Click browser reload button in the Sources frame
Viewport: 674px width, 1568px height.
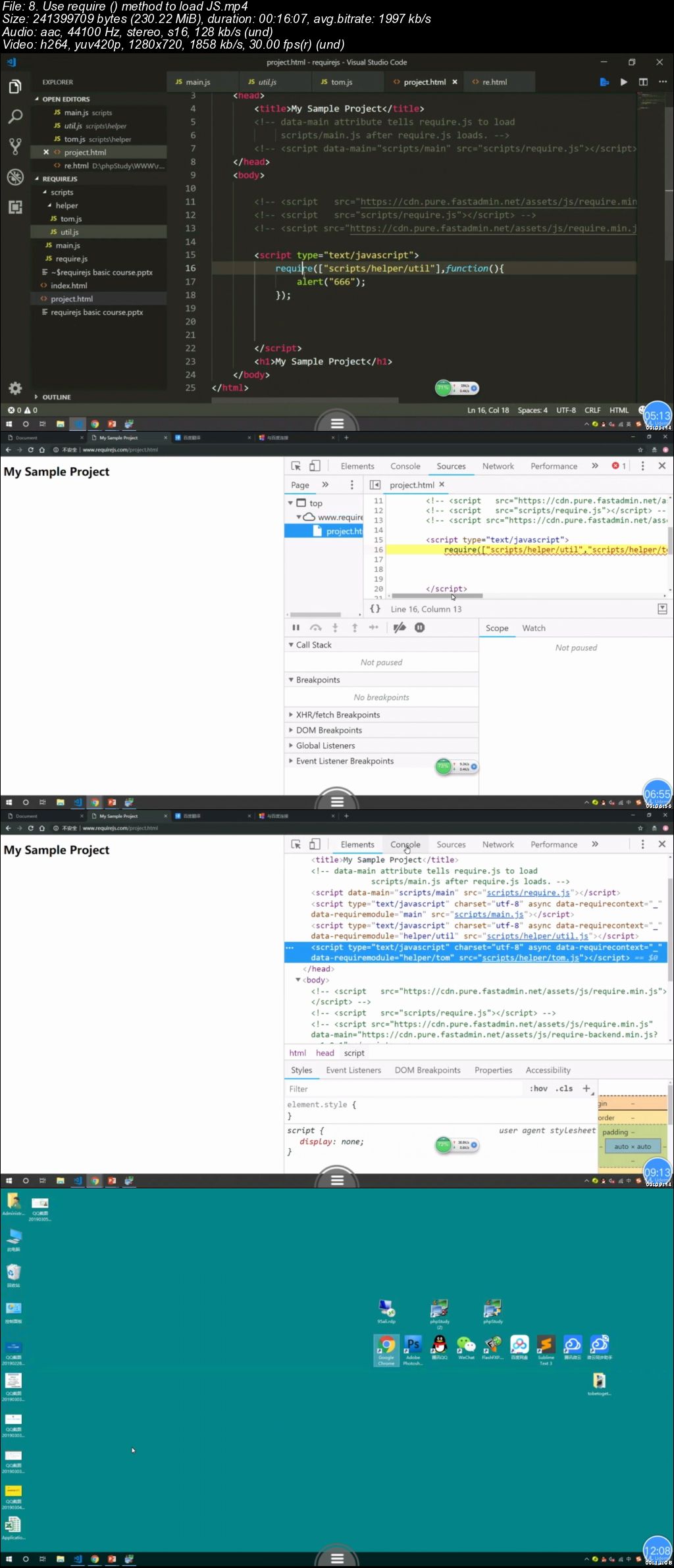[30, 450]
